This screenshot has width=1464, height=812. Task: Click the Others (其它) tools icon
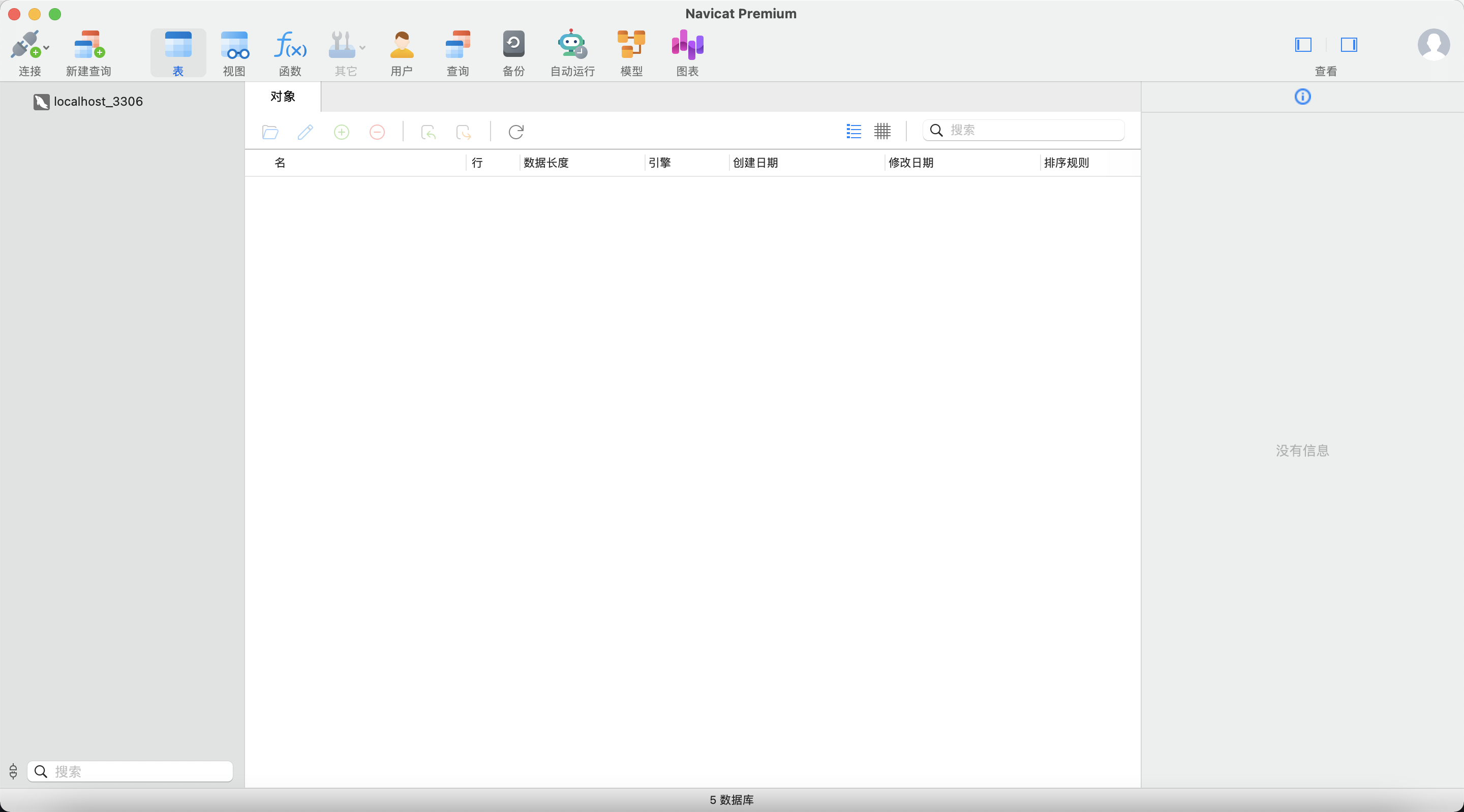[x=342, y=44]
